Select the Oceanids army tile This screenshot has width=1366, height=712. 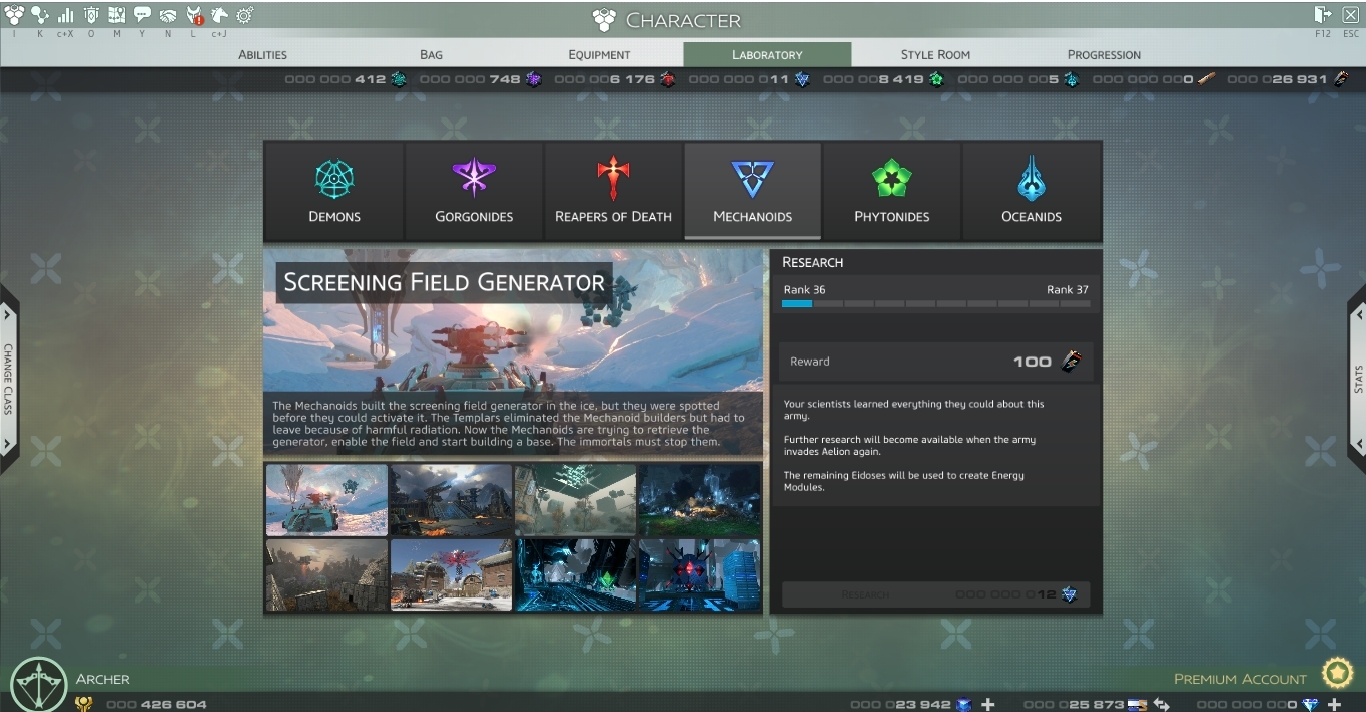click(1031, 191)
